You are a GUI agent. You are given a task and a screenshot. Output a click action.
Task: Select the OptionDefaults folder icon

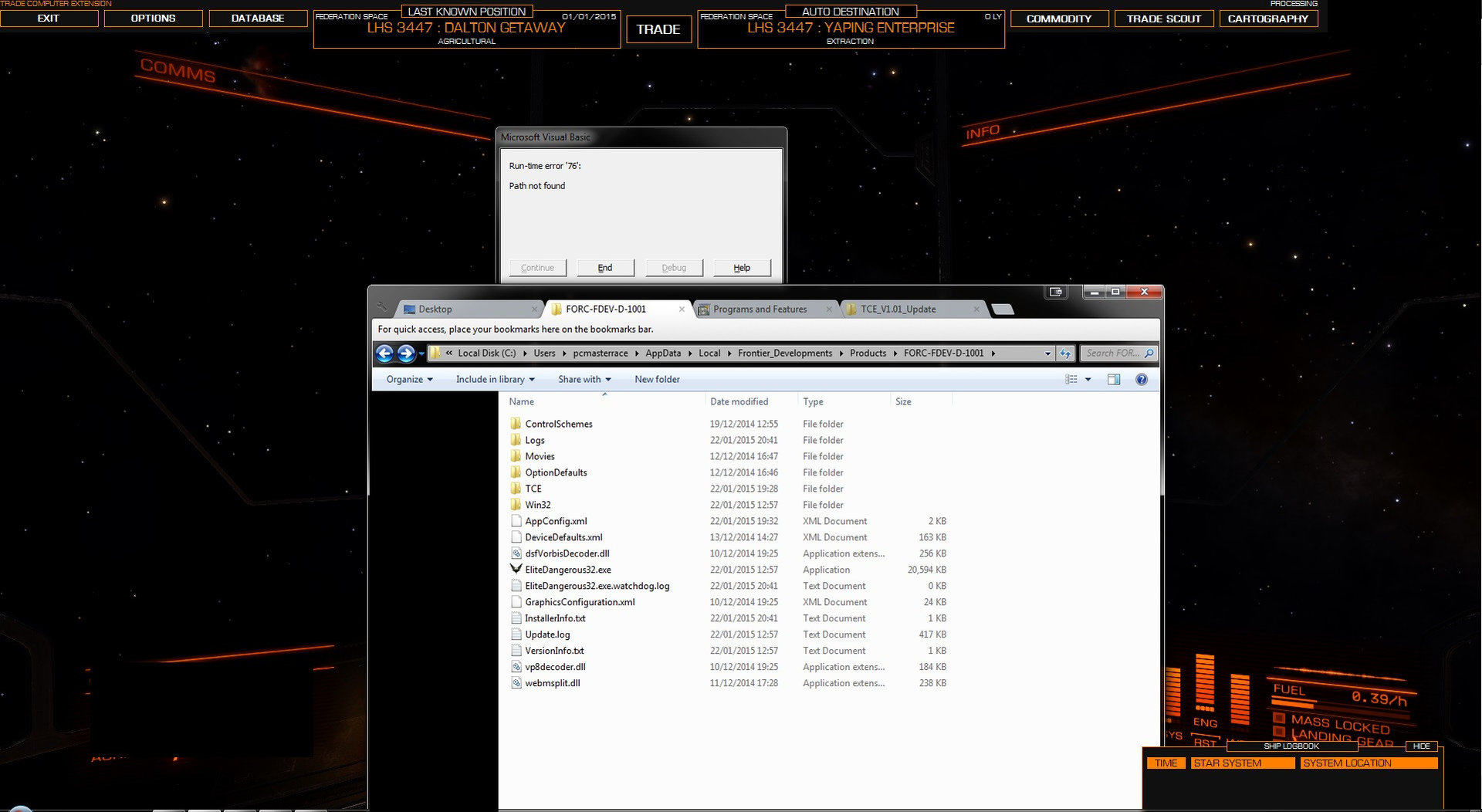pos(516,472)
